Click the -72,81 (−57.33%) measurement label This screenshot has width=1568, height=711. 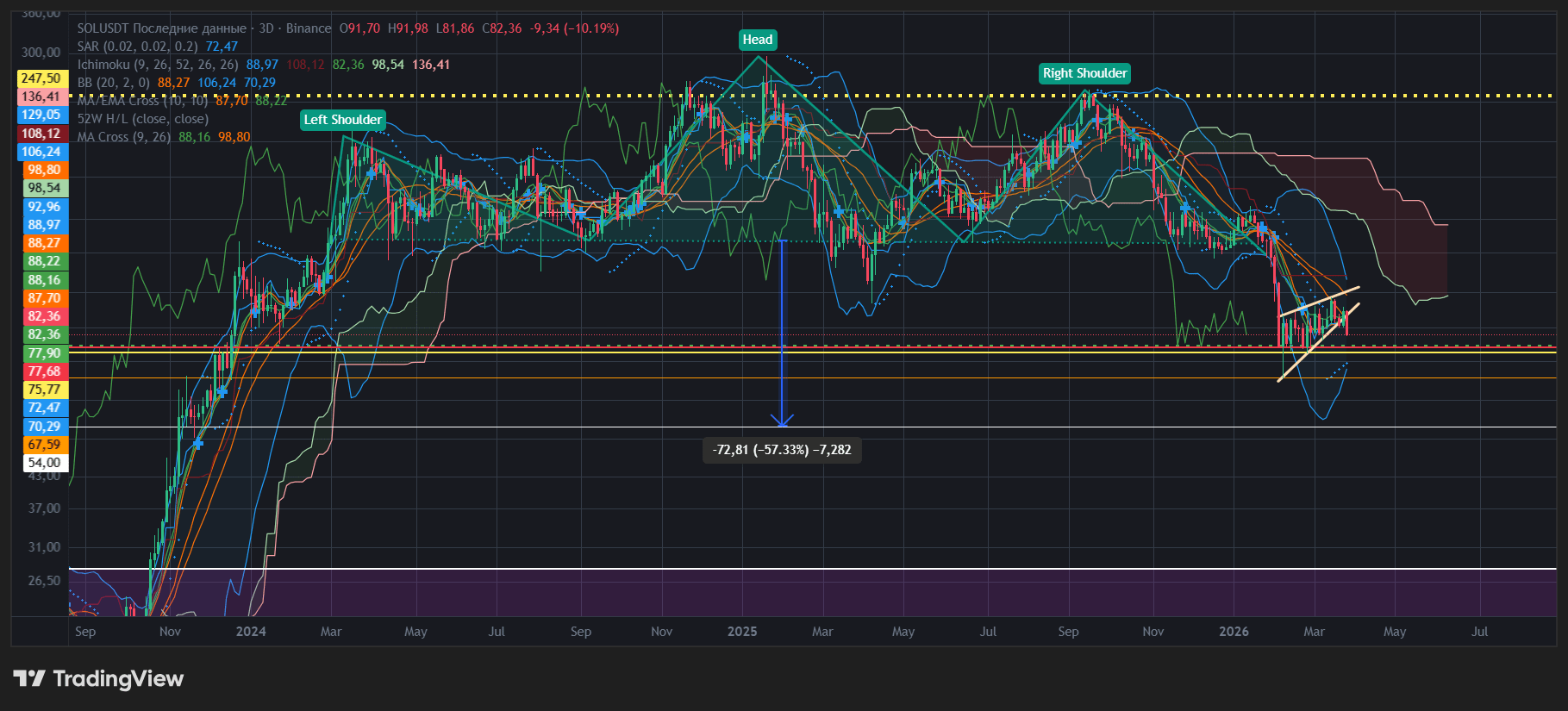pyautogui.click(x=781, y=450)
